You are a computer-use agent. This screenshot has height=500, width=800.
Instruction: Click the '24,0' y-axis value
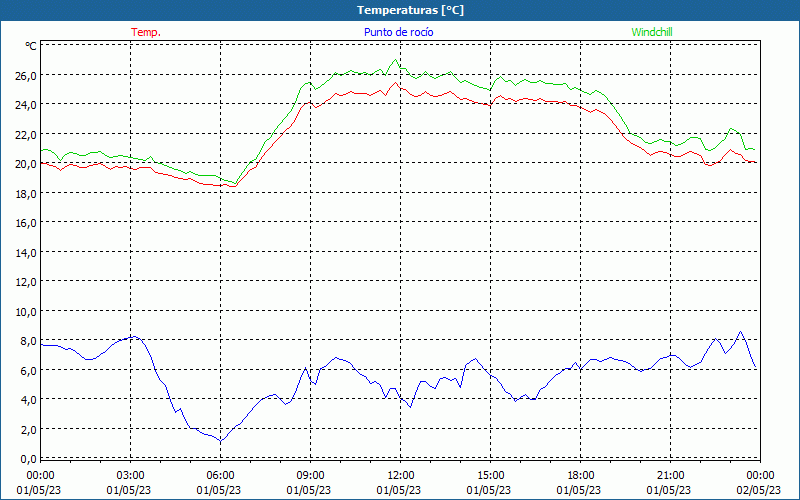[26, 105]
